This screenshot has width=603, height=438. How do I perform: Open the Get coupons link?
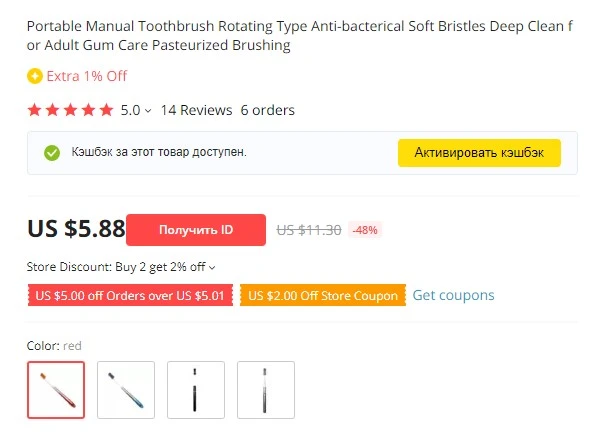pos(453,295)
